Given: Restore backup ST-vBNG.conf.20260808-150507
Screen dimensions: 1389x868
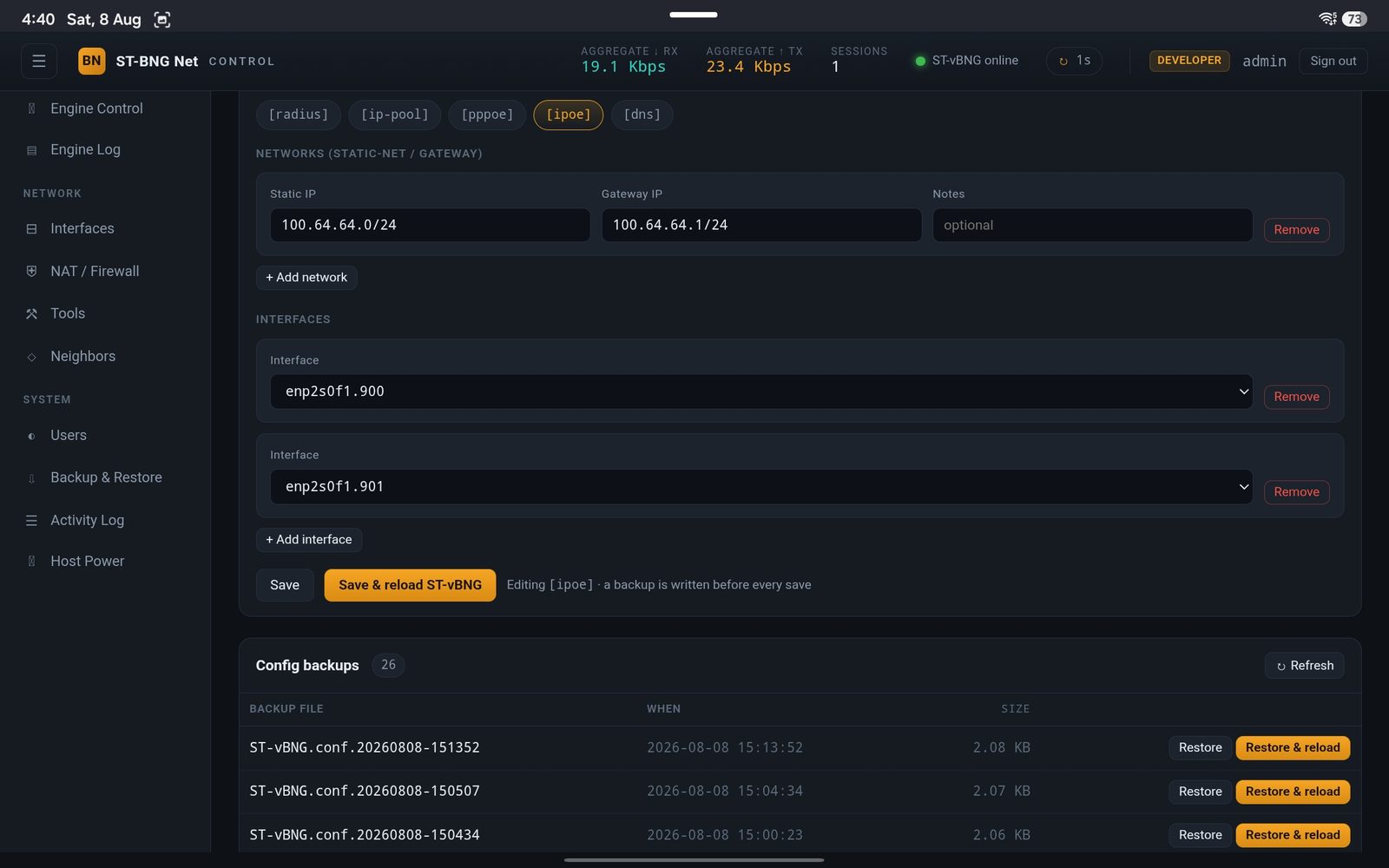Looking at the screenshot, I should (x=1200, y=792).
